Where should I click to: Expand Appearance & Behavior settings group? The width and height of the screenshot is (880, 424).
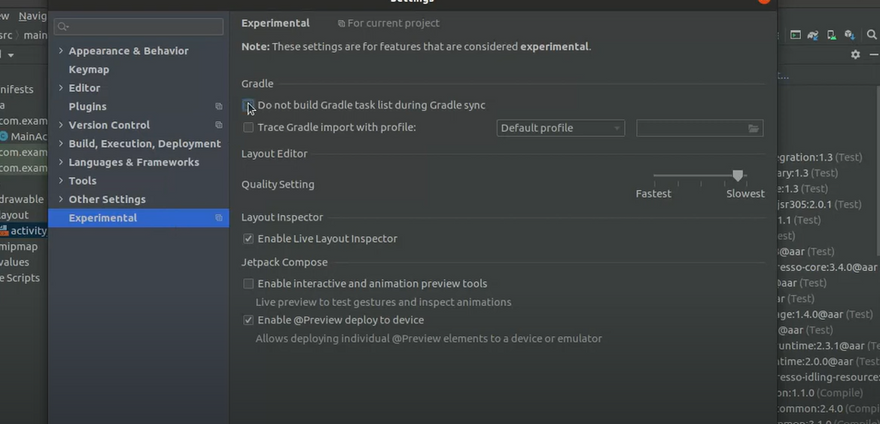61,51
